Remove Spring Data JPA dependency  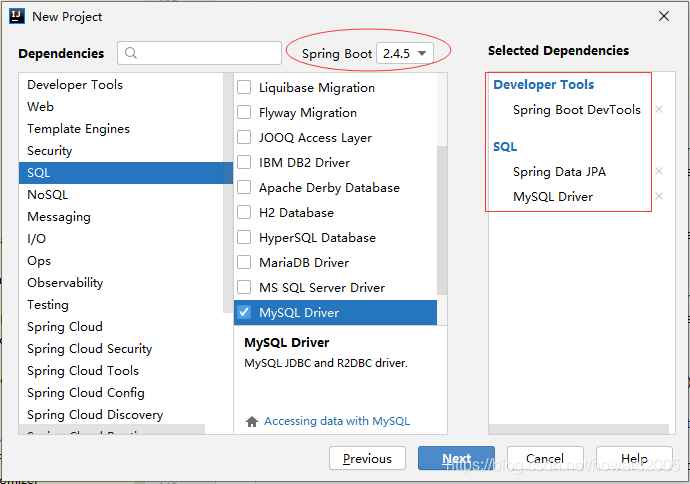coord(659,171)
